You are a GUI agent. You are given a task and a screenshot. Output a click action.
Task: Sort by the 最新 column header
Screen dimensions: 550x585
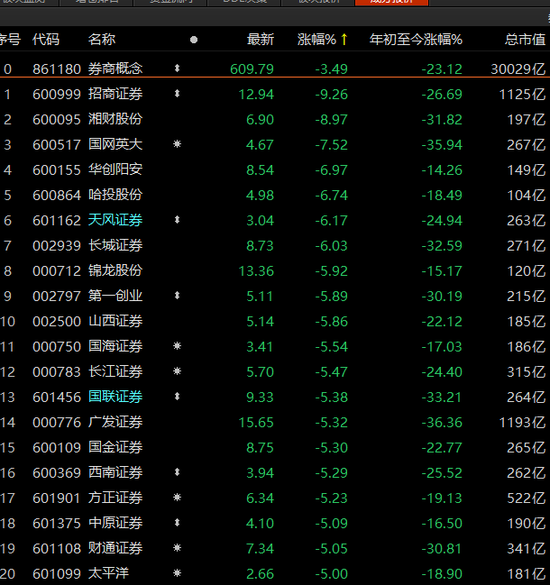point(260,39)
